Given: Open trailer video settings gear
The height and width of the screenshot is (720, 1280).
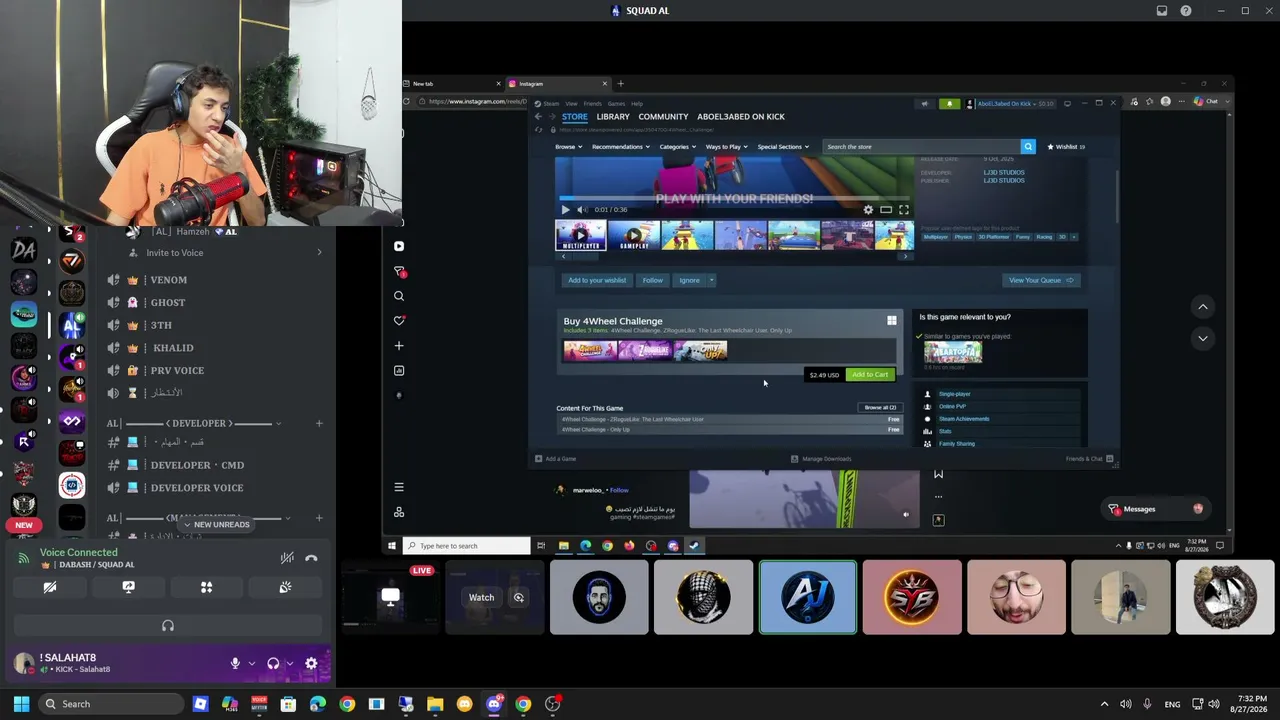Looking at the screenshot, I should (868, 210).
